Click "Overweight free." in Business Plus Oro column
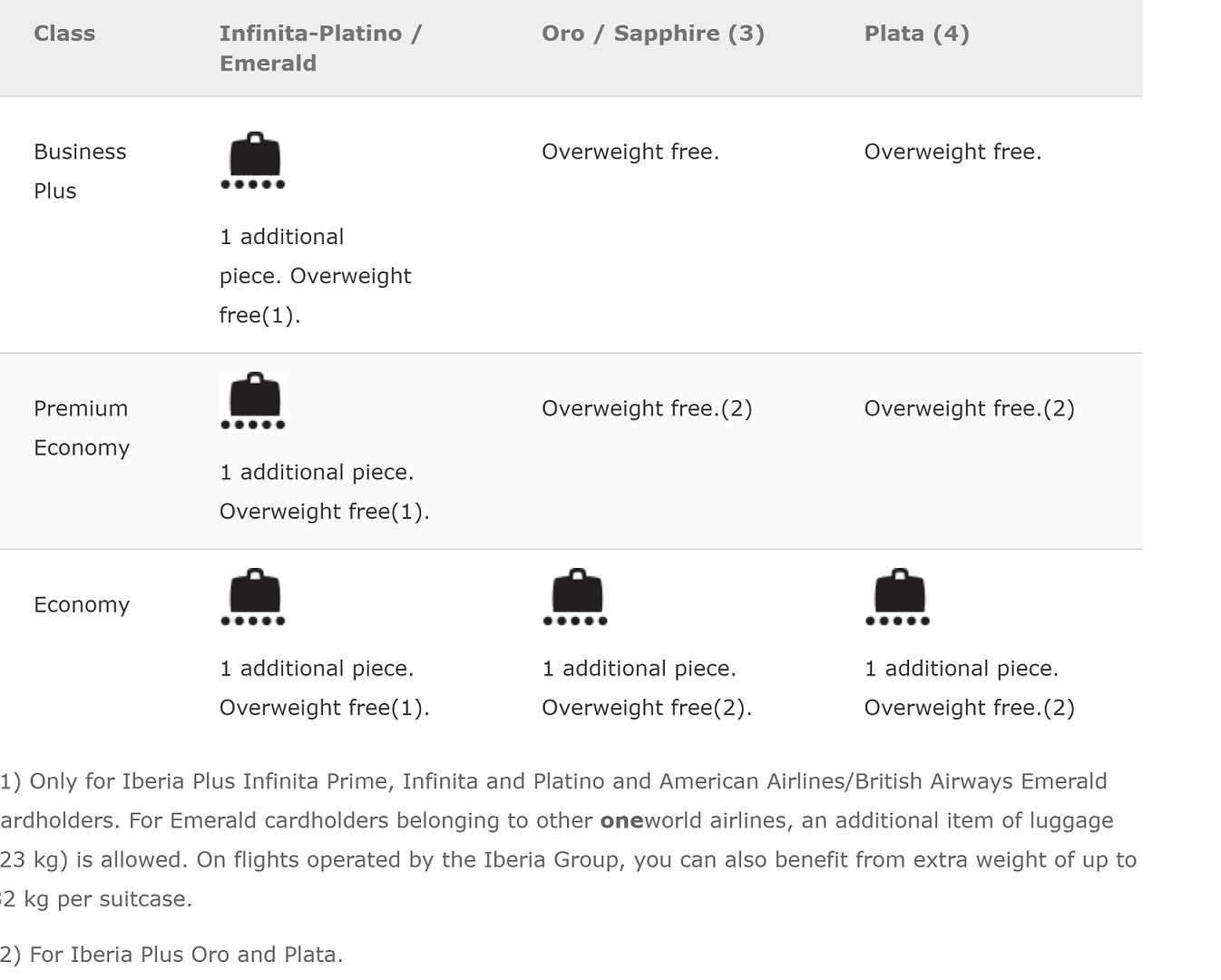Image resolution: width=1221 pixels, height=980 pixels. tap(630, 152)
